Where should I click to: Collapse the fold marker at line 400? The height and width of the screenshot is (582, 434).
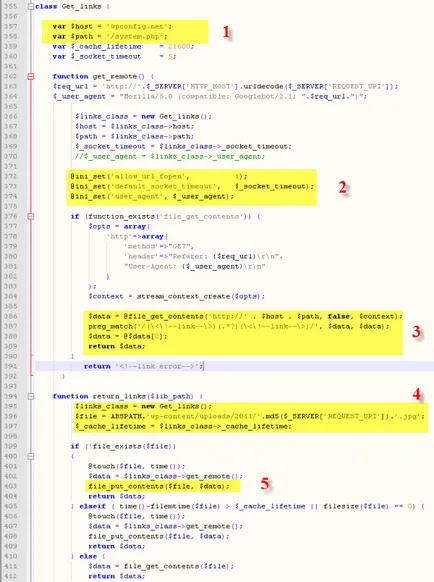[31, 456]
